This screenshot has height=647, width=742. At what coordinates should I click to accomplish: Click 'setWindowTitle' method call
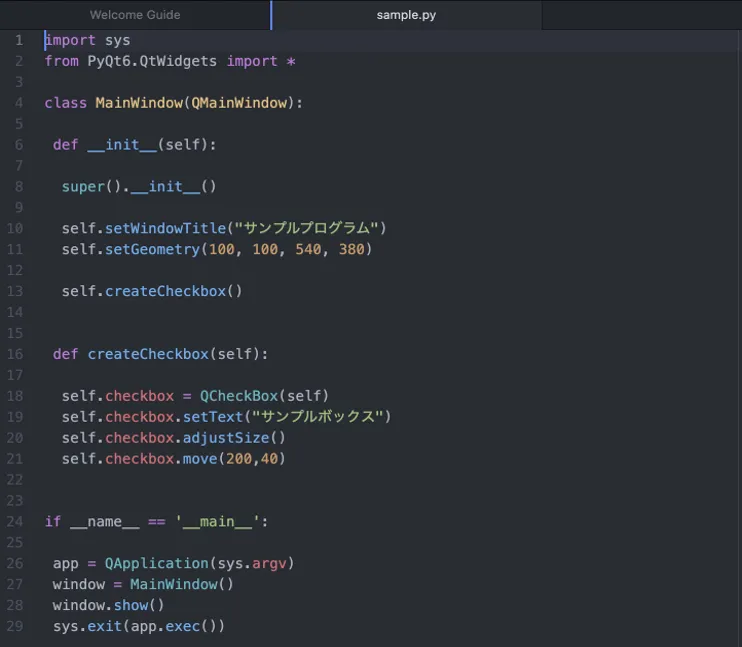coord(165,228)
